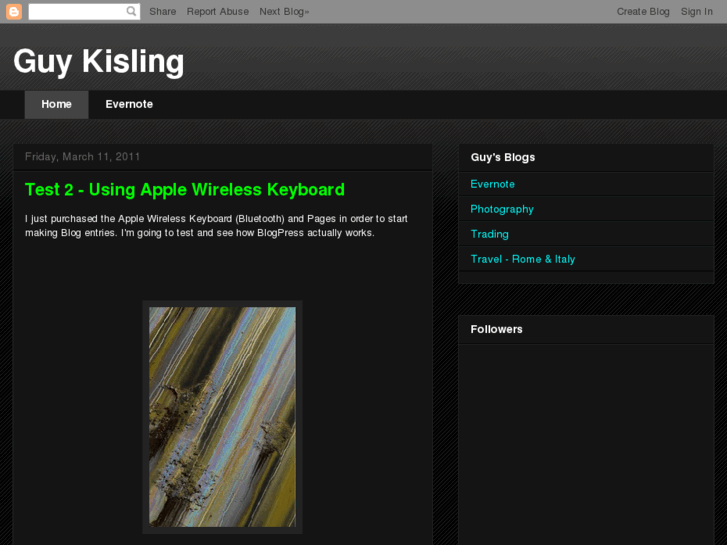Open Evernote link under Guy's Blogs
The width and height of the screenshot is (727, 545).
pos(492,184)
